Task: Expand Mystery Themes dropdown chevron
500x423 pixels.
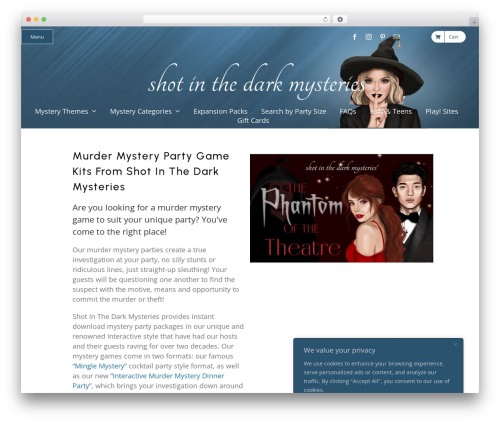Action: [94, 111]
